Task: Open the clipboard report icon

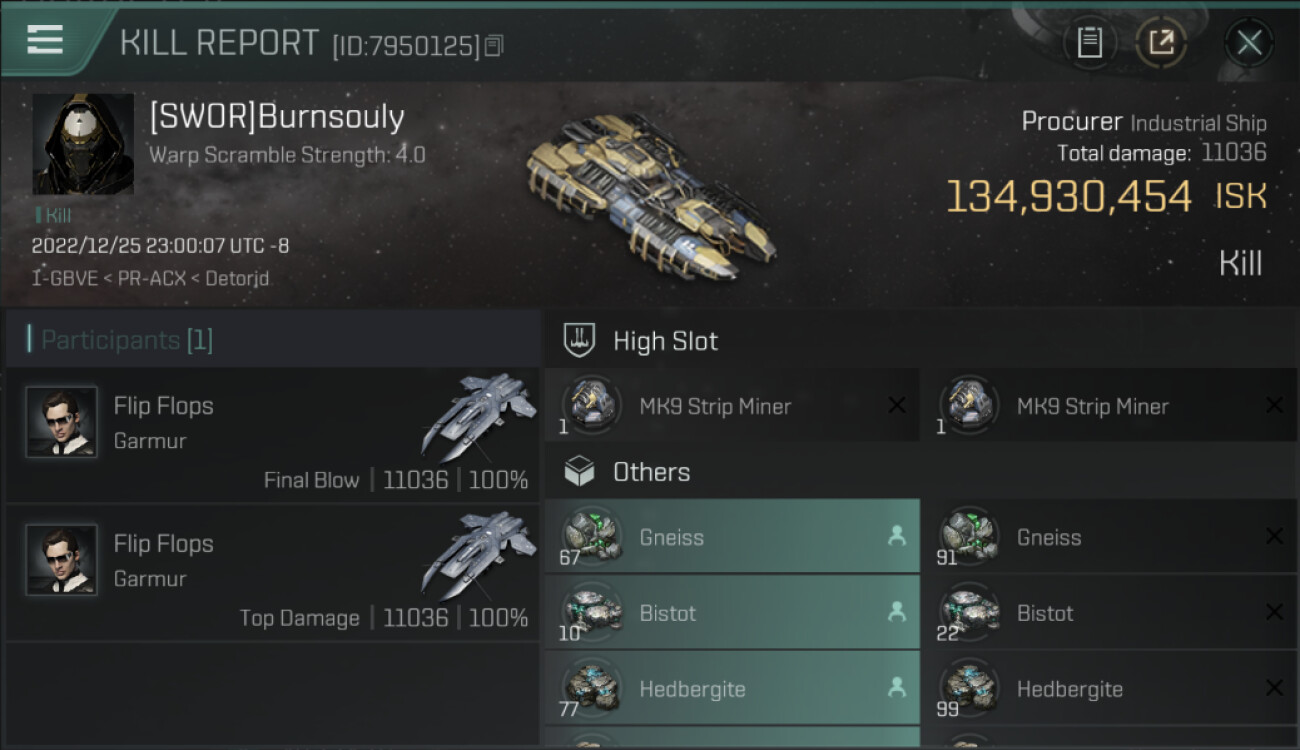Action: pyautogui.click(x=1089, y=43)
